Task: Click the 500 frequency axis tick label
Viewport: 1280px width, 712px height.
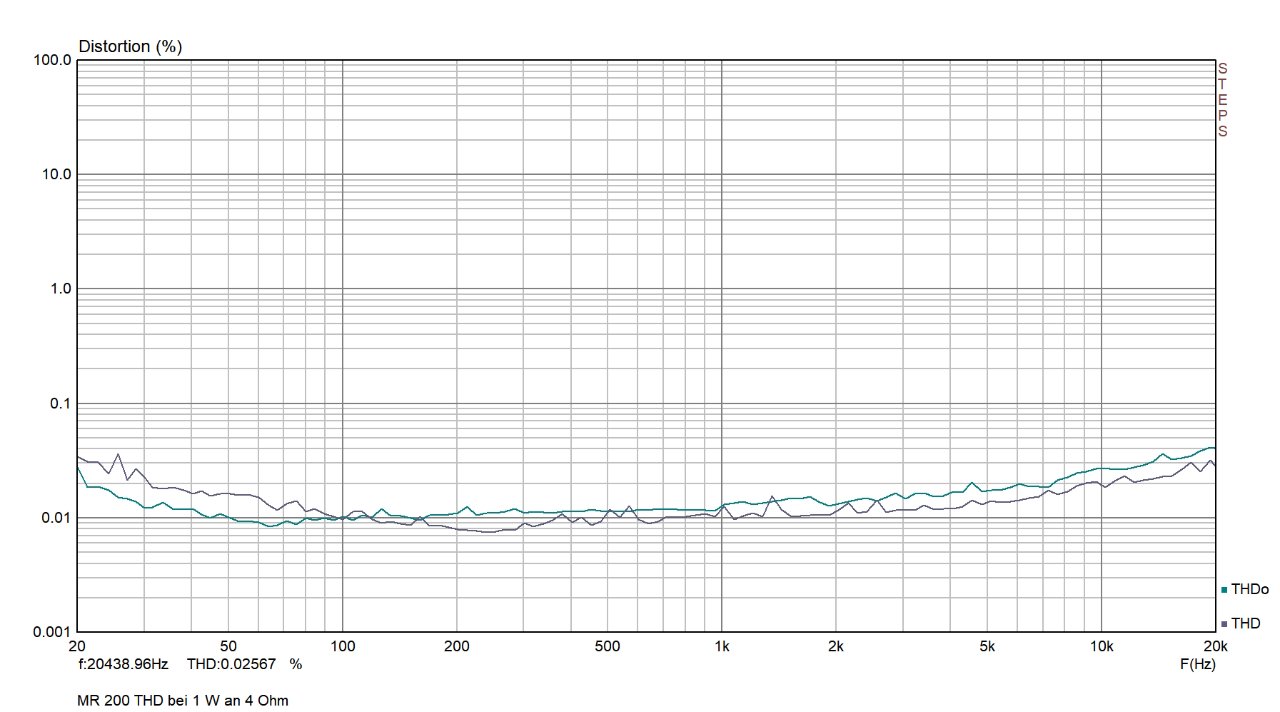Action: pyautogui.click(x=607, y=646)
